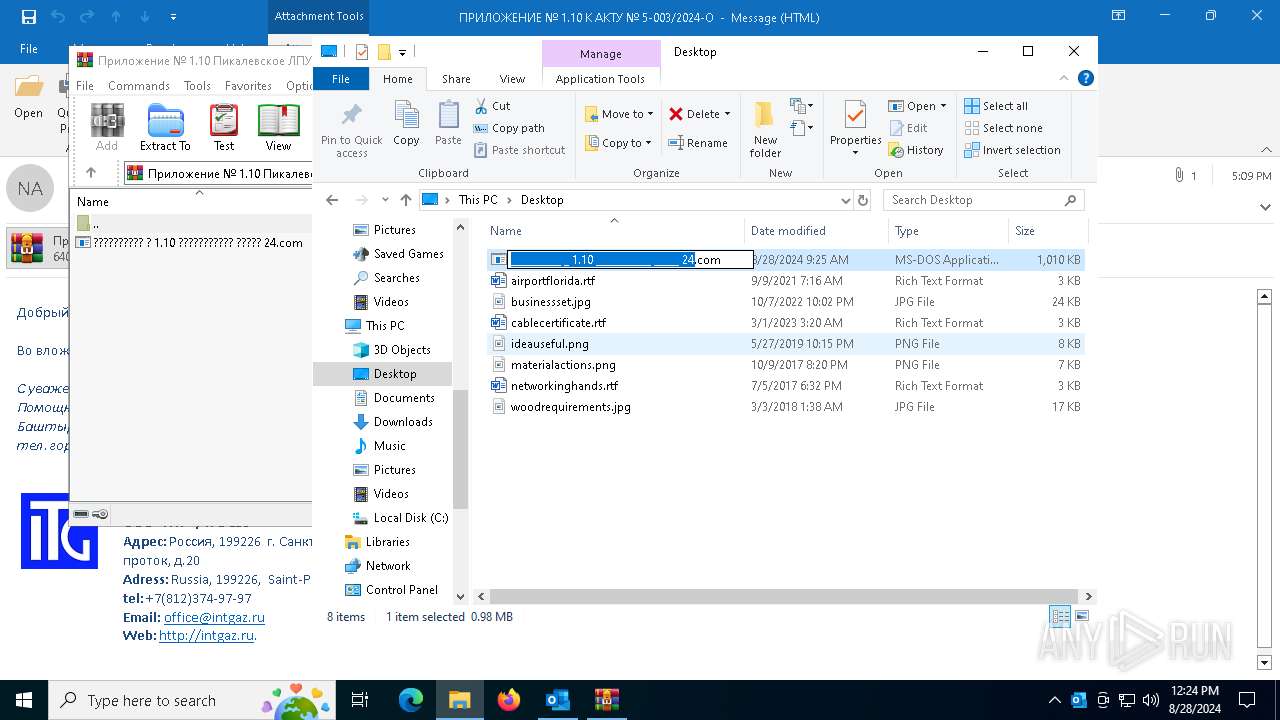Click Extract To in WinRAR toolbar

click(x=165, y=128)
